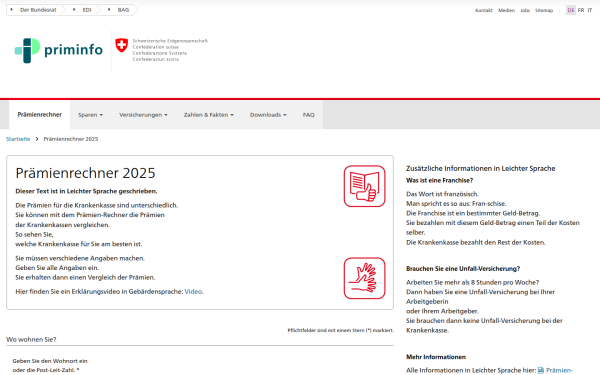
Task: Click the 'Mehr Informationen' heading
Action: click(436, 357)
